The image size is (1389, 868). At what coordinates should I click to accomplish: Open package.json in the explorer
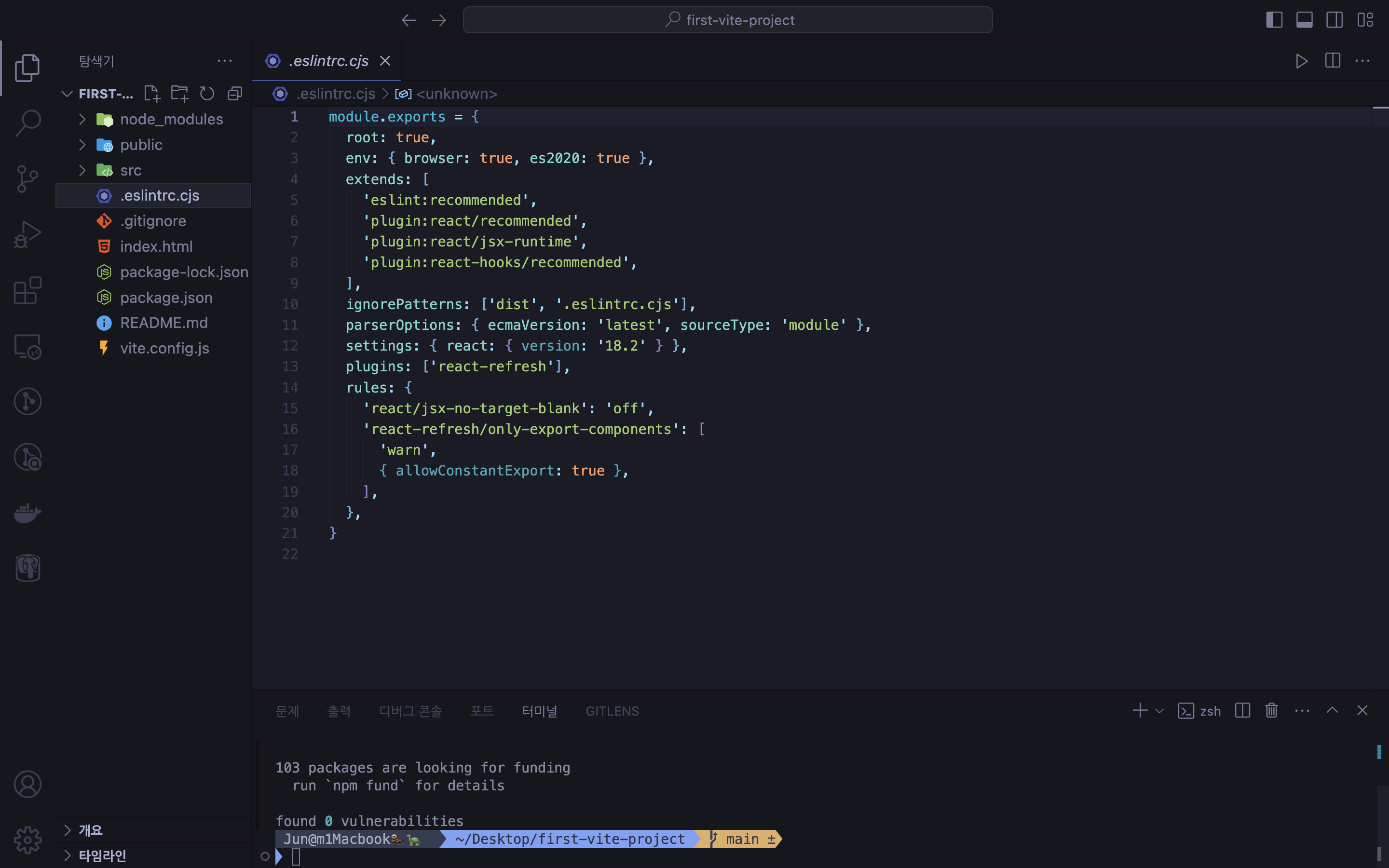coord(166,298)
